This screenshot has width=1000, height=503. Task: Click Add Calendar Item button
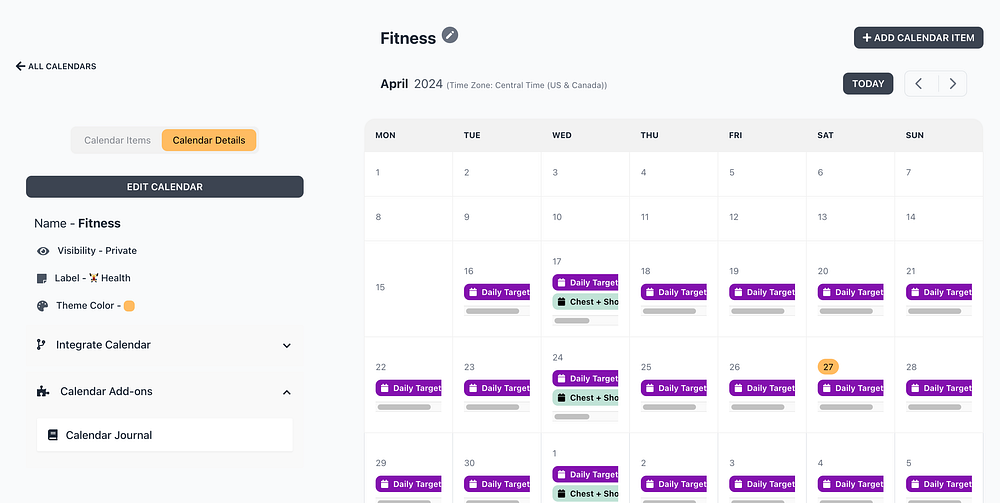pos(918,38)
